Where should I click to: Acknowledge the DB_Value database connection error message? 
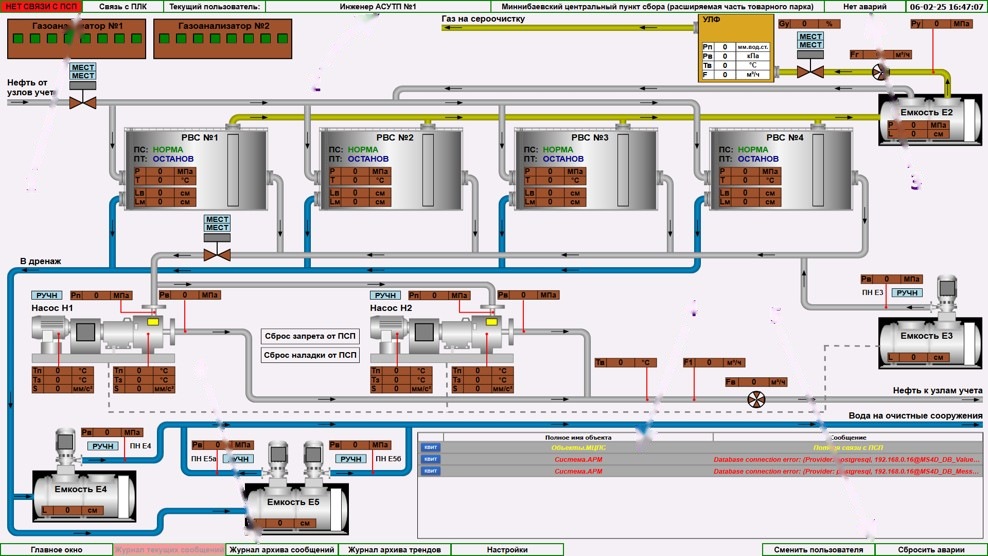(x=430, y=460)
